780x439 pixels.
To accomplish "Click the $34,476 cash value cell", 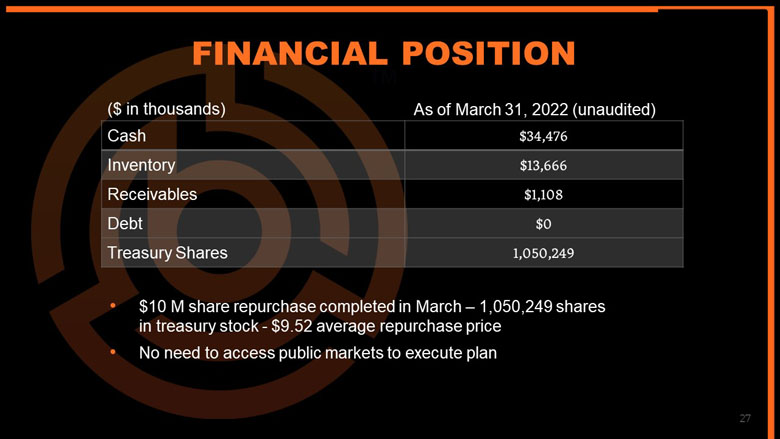I will (x=545, y=135).
